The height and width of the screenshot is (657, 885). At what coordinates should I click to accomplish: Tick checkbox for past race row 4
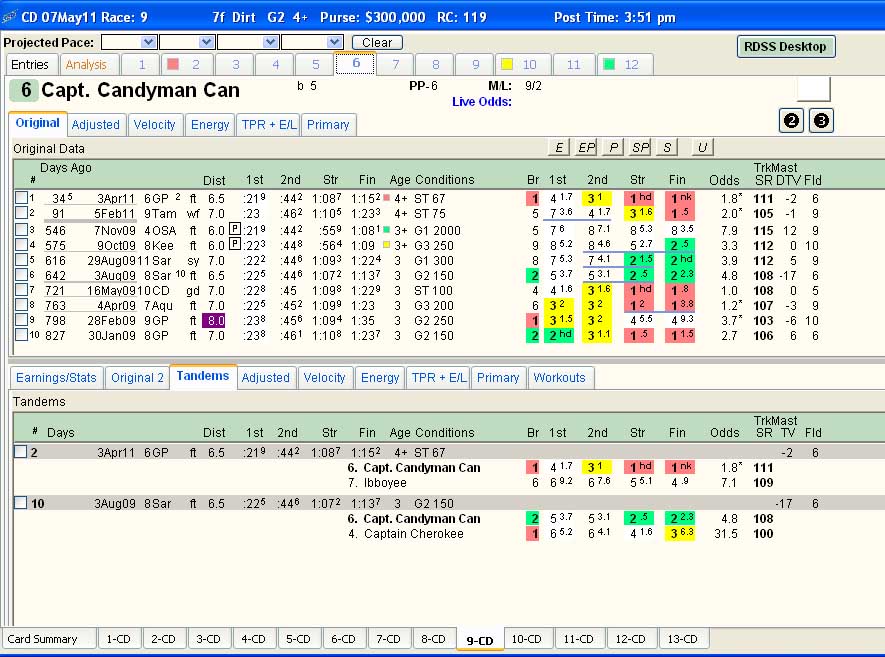tap(21, 244)
